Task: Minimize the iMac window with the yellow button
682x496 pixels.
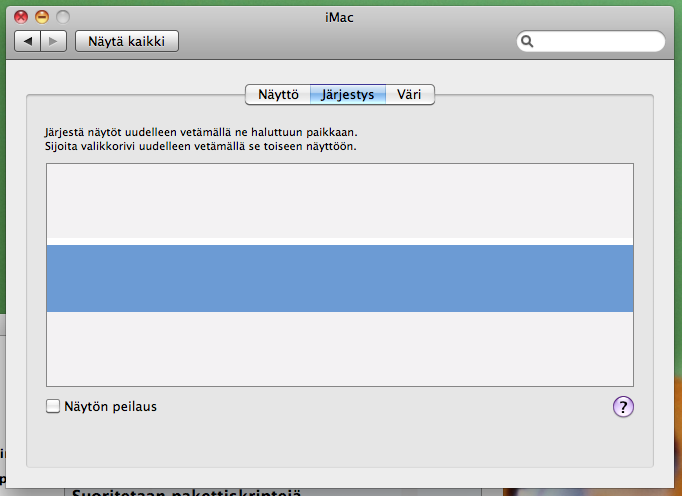Action: (x=42, y=17)
